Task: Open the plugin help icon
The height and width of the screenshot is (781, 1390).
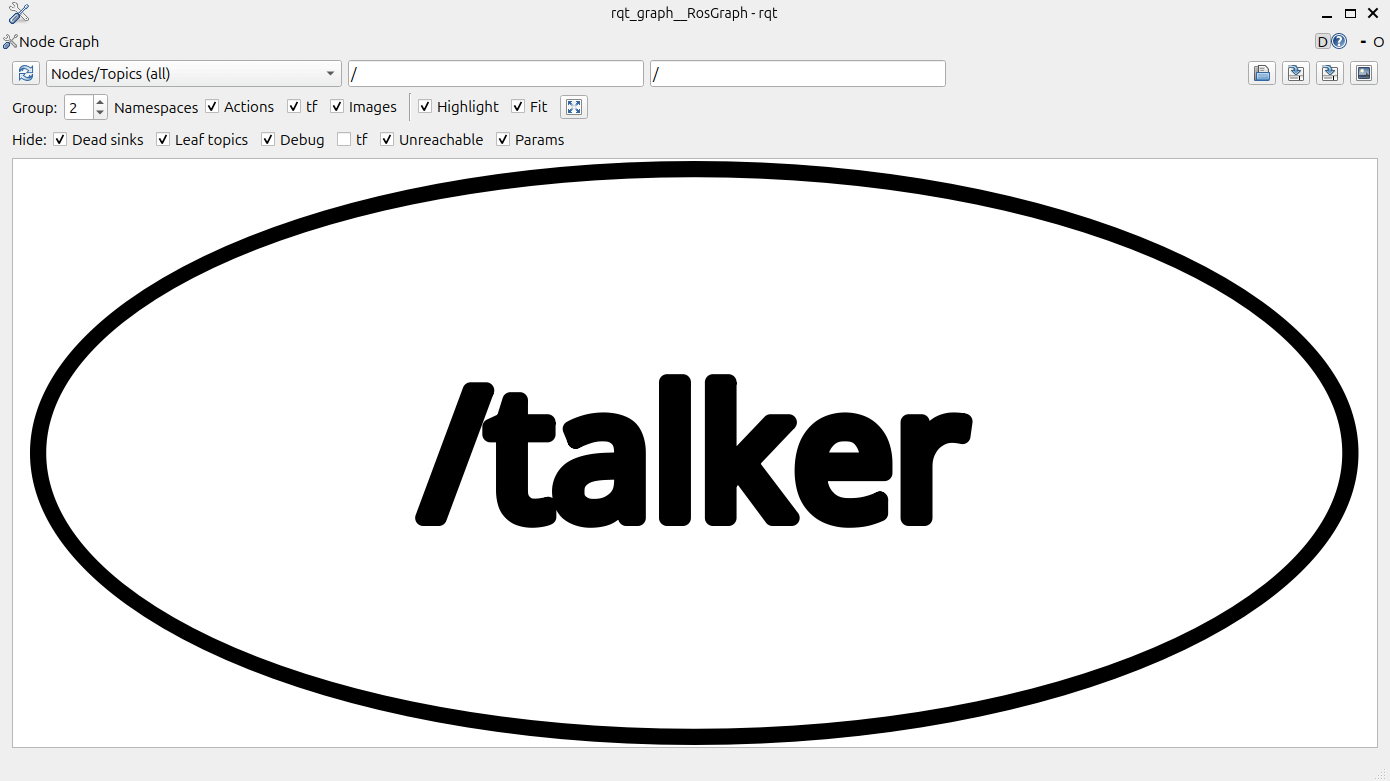Action: tap(1339, 42)
